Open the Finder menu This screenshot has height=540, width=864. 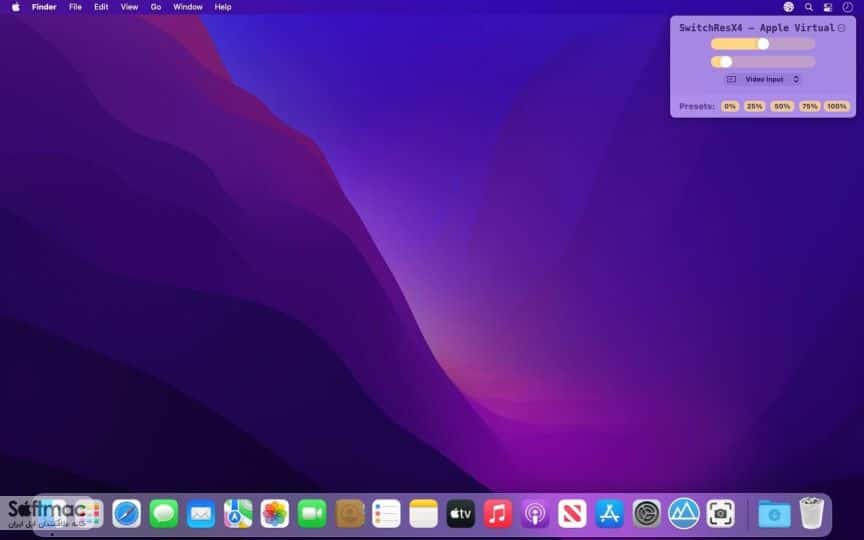pyautogui.click(x=44, y=7)
